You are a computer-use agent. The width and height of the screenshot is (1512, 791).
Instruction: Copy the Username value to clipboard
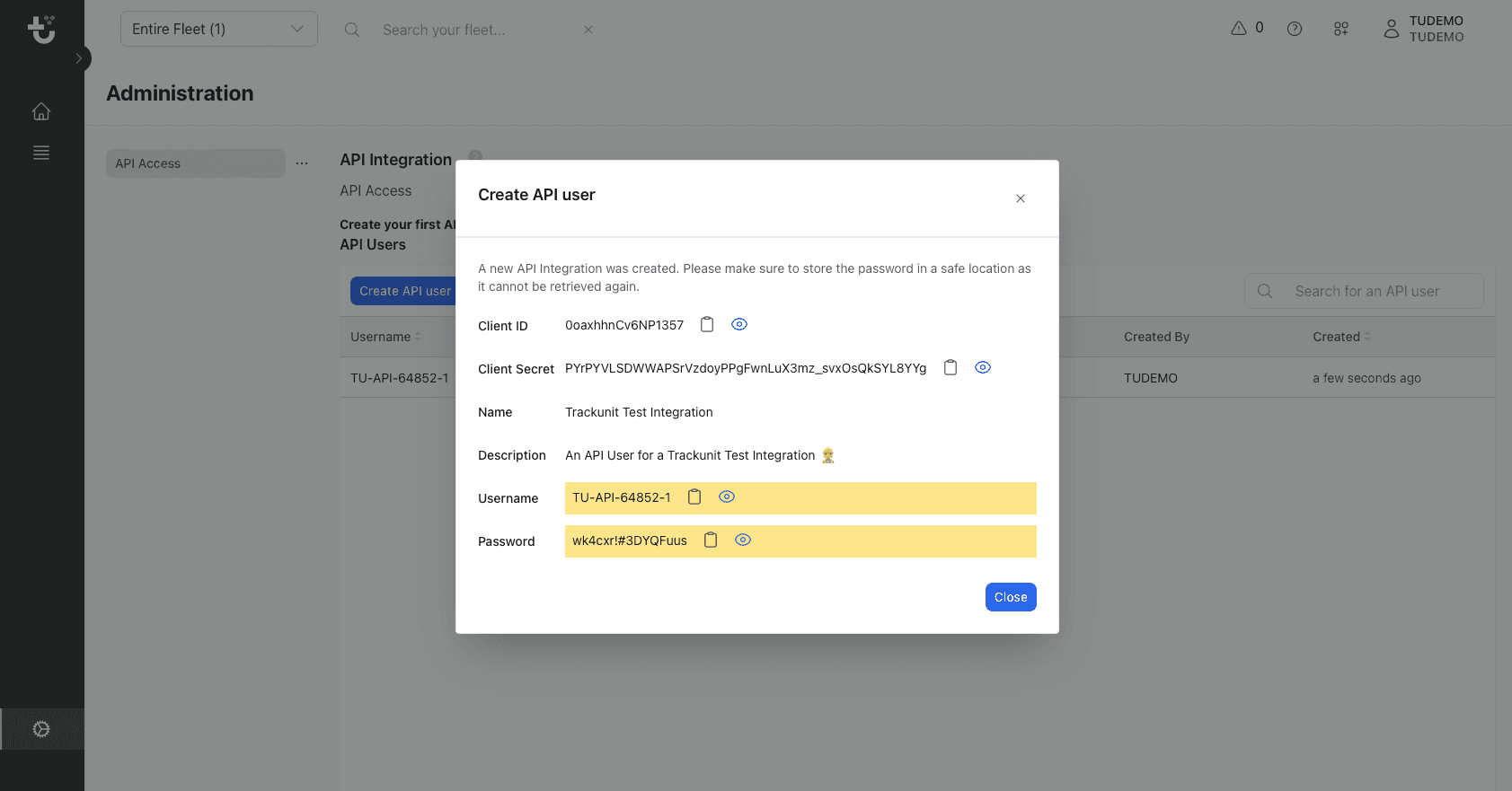coord(694,497)
